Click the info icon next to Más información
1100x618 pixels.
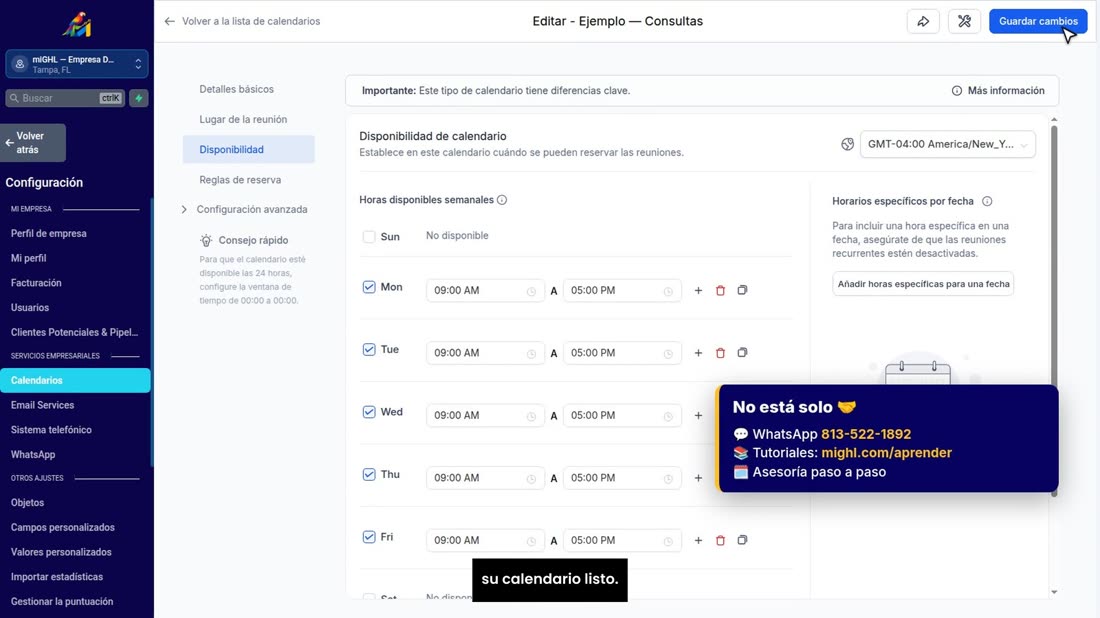956,90
